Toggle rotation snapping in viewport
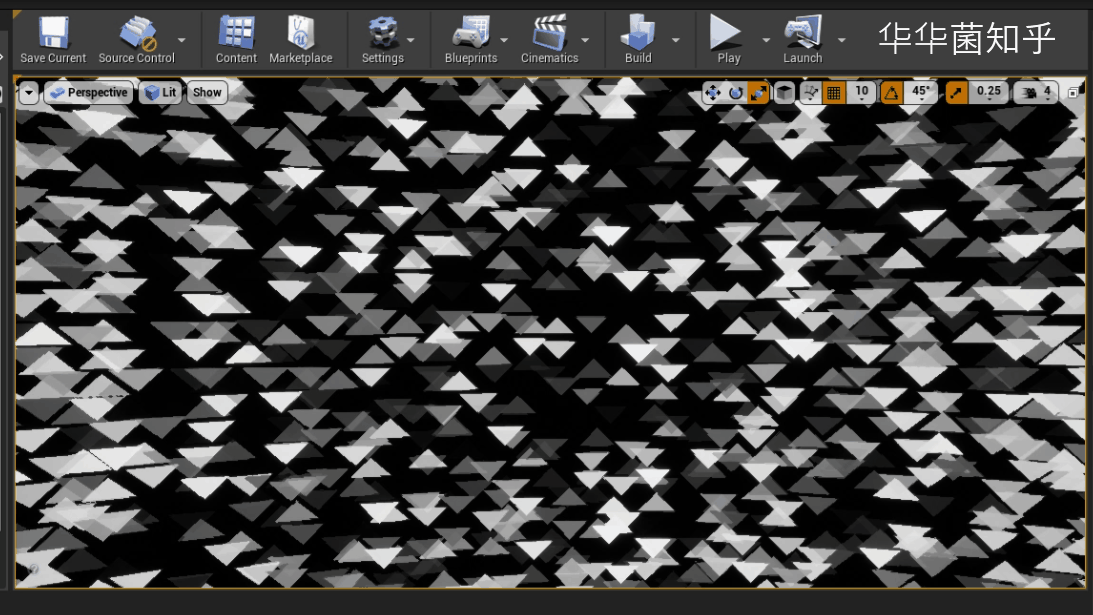The height and width of the screenshot is (615, 1093). pyautogui.click(x=892, y=92)
